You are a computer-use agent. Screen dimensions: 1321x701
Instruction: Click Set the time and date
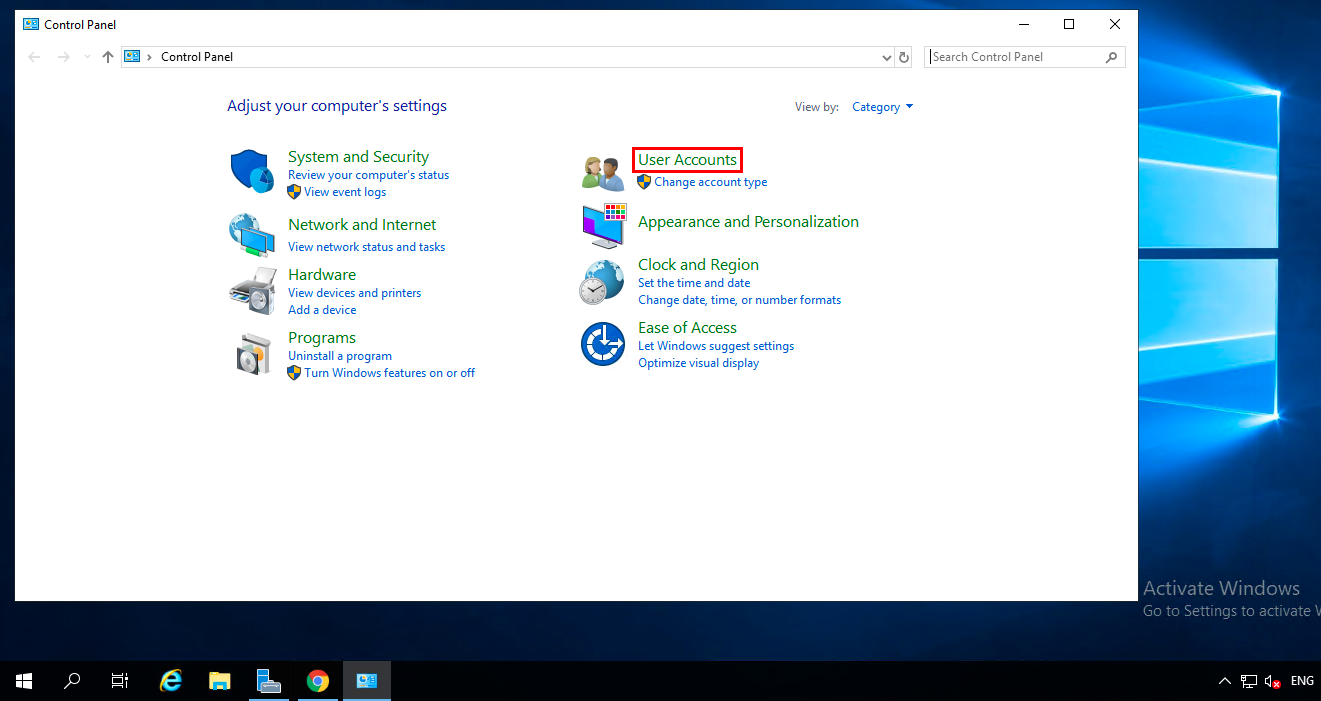(x=694, y=283)
